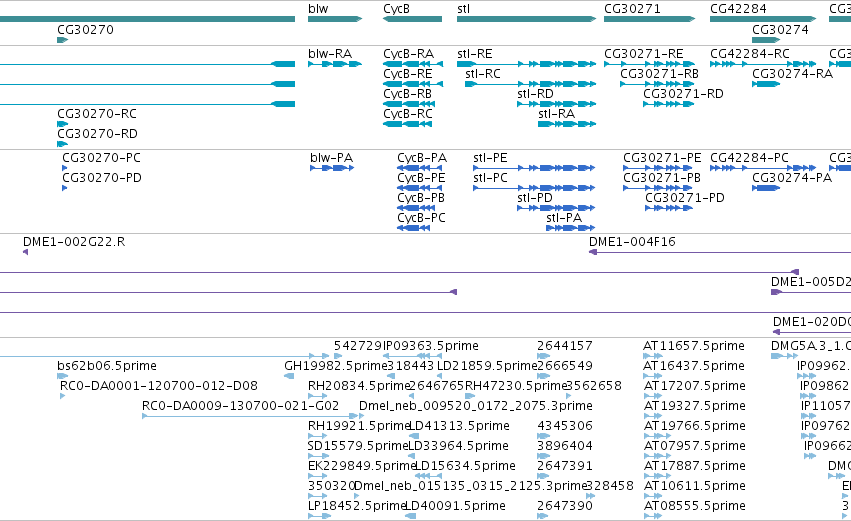Open the CG30274 gene label
Screen dimensions: 851x521
780,29
